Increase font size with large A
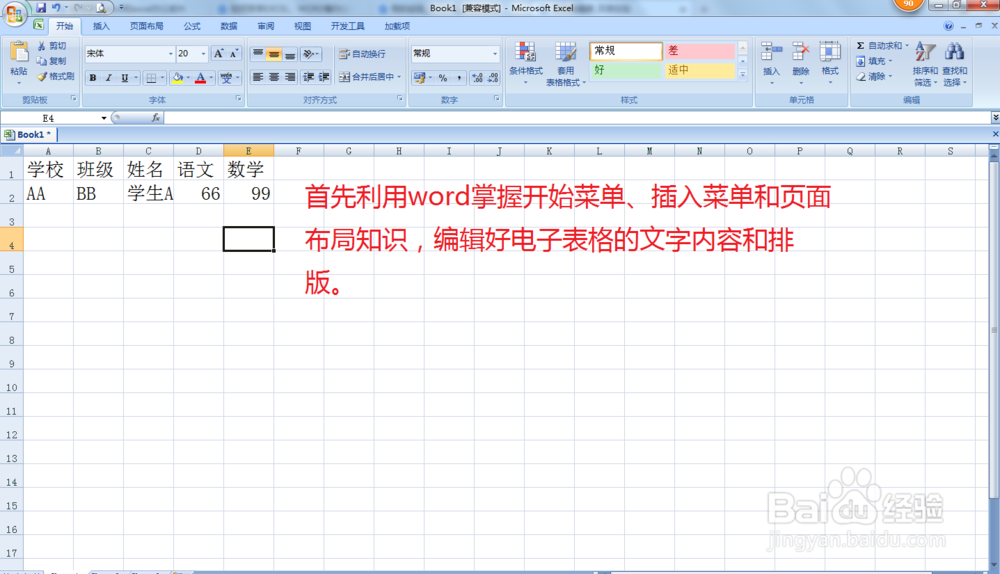 click(219, 54)
